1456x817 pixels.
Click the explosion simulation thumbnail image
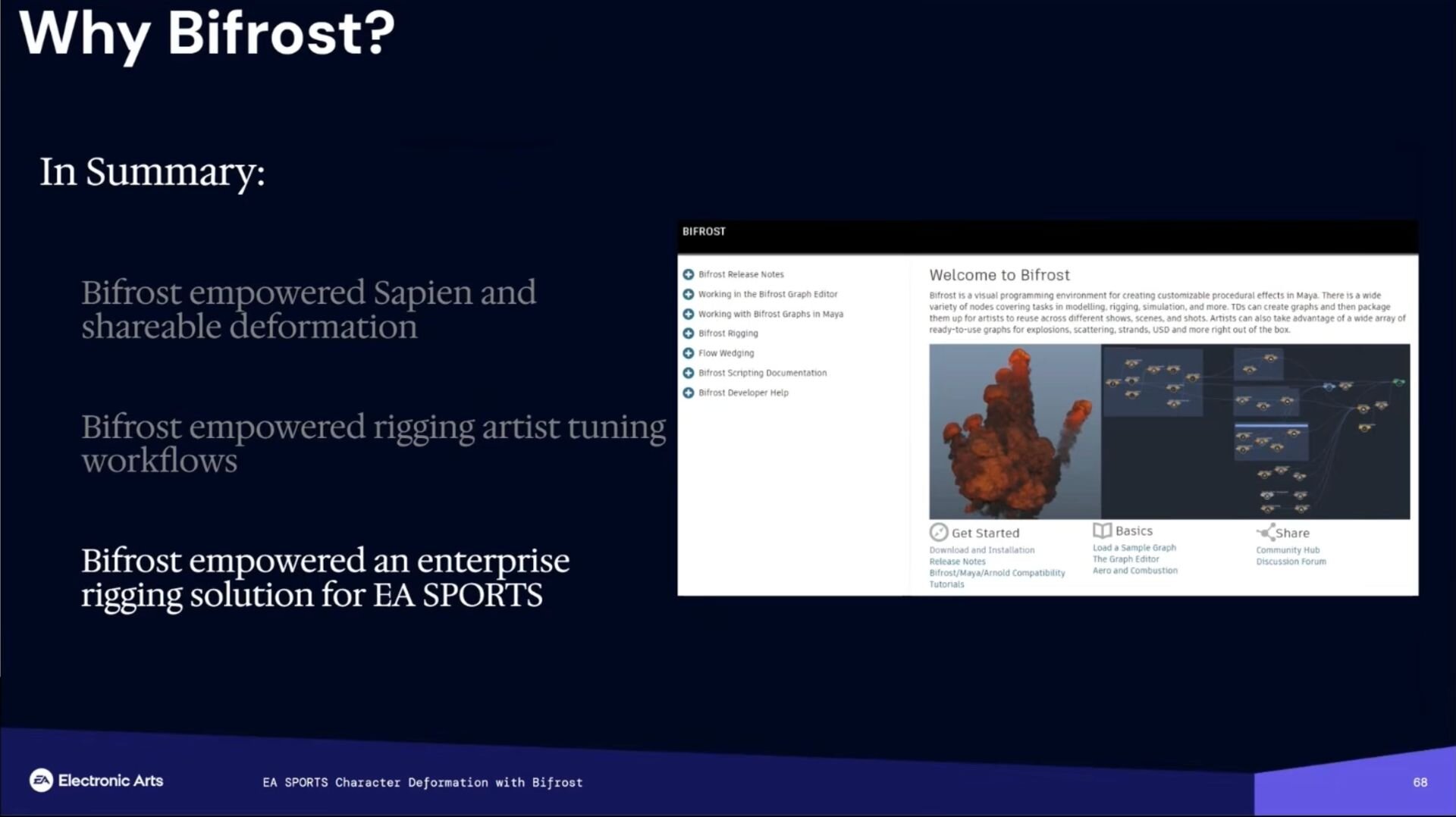point(1015,431)
